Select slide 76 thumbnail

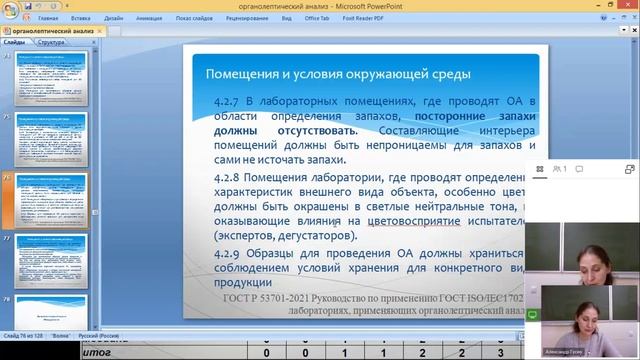click(51, 200)
